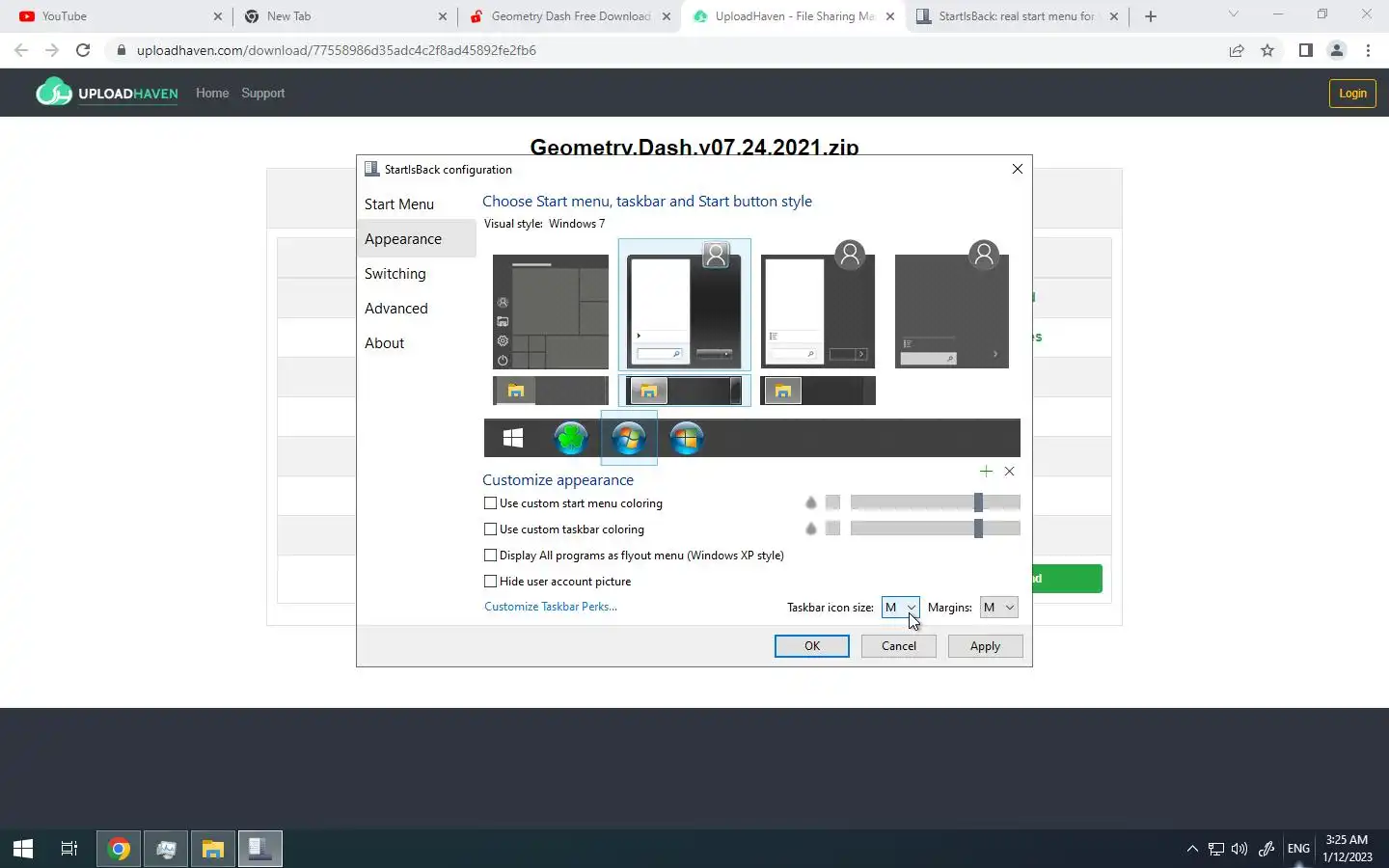Add a custom start button image
Image resolution: width=1389 pixels, height=868 pixels.
point(986,472)
